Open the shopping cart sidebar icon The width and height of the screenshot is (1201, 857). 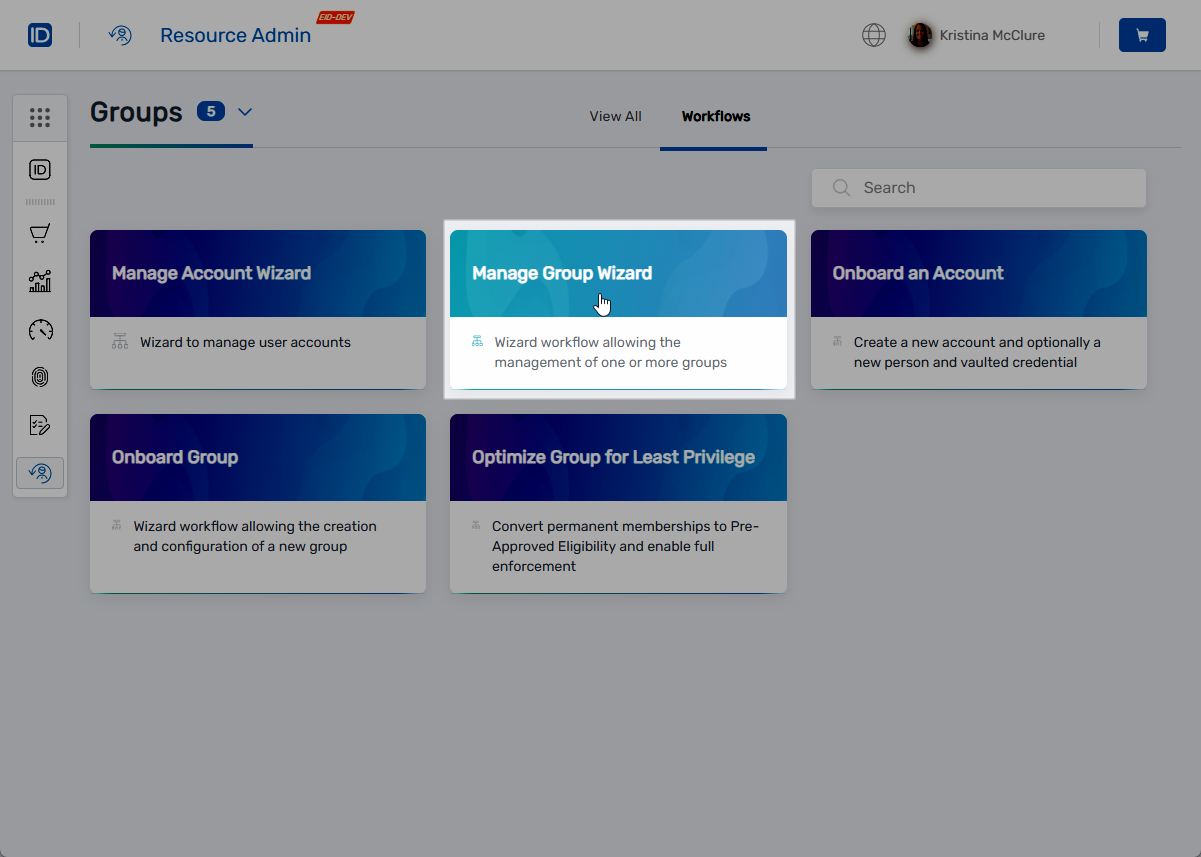coord(40,233)
